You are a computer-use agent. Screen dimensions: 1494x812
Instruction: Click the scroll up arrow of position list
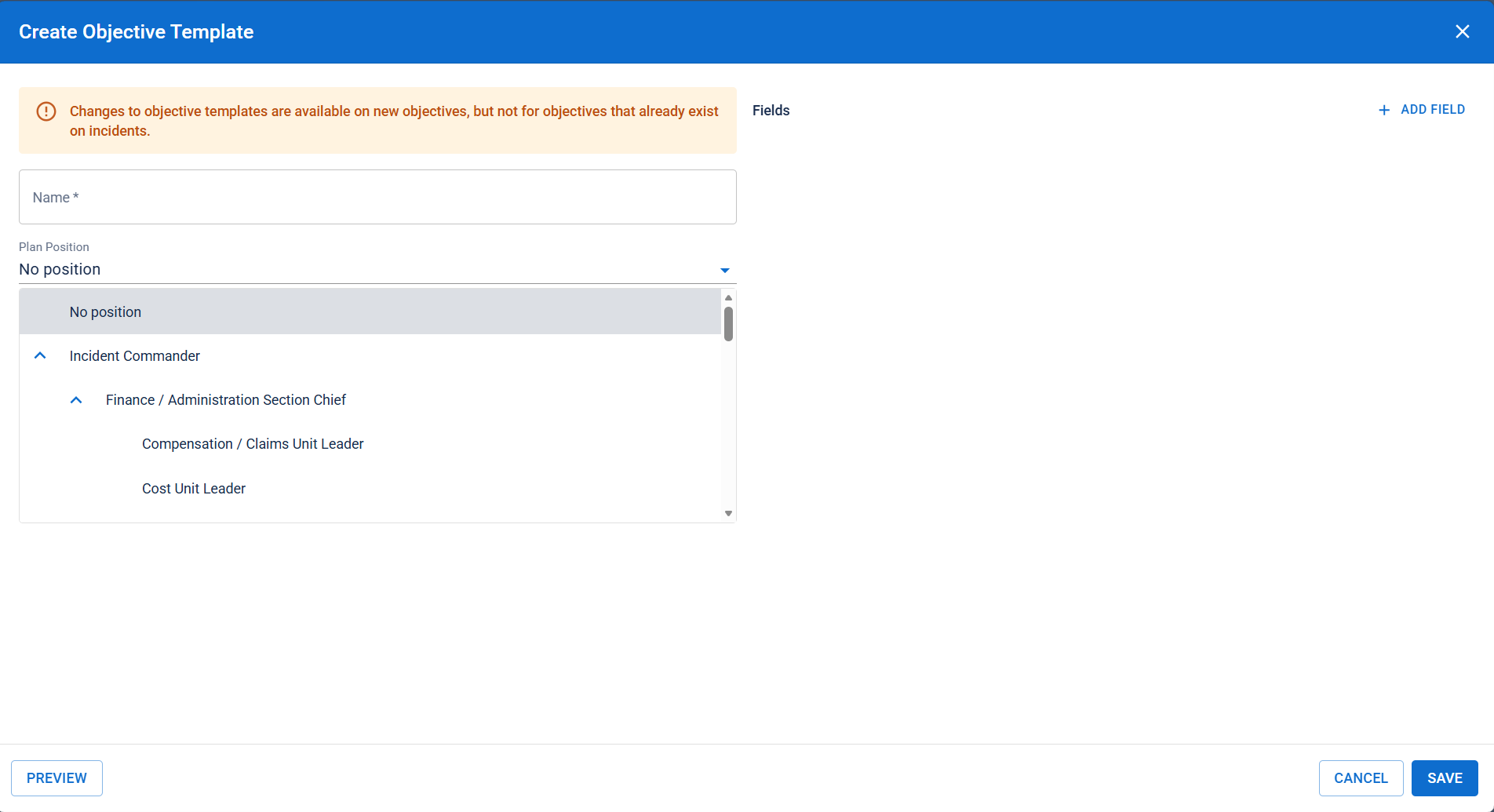pyautogui.click(x=728, y=297)
